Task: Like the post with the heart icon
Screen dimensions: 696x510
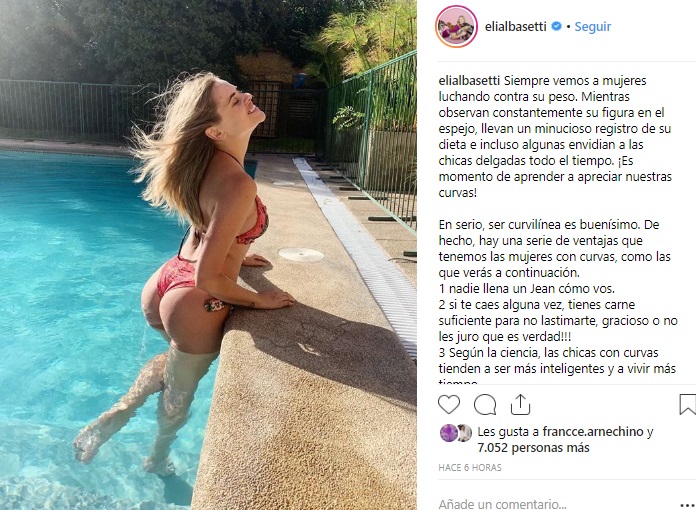Action: pyautogui.click(x=449, y=404)
